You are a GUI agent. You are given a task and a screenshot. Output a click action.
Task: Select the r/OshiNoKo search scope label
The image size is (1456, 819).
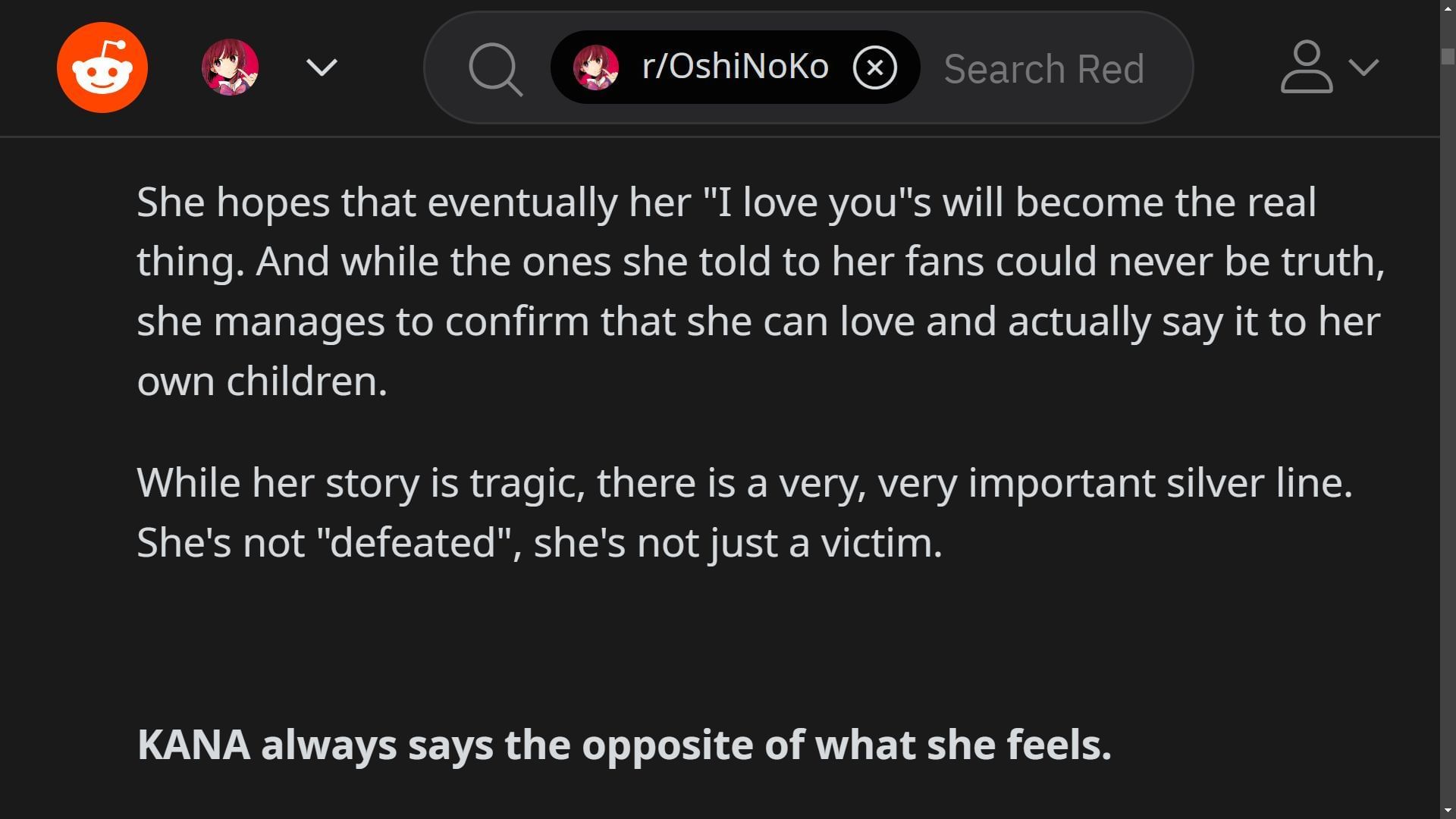click(x=735, y=67)
